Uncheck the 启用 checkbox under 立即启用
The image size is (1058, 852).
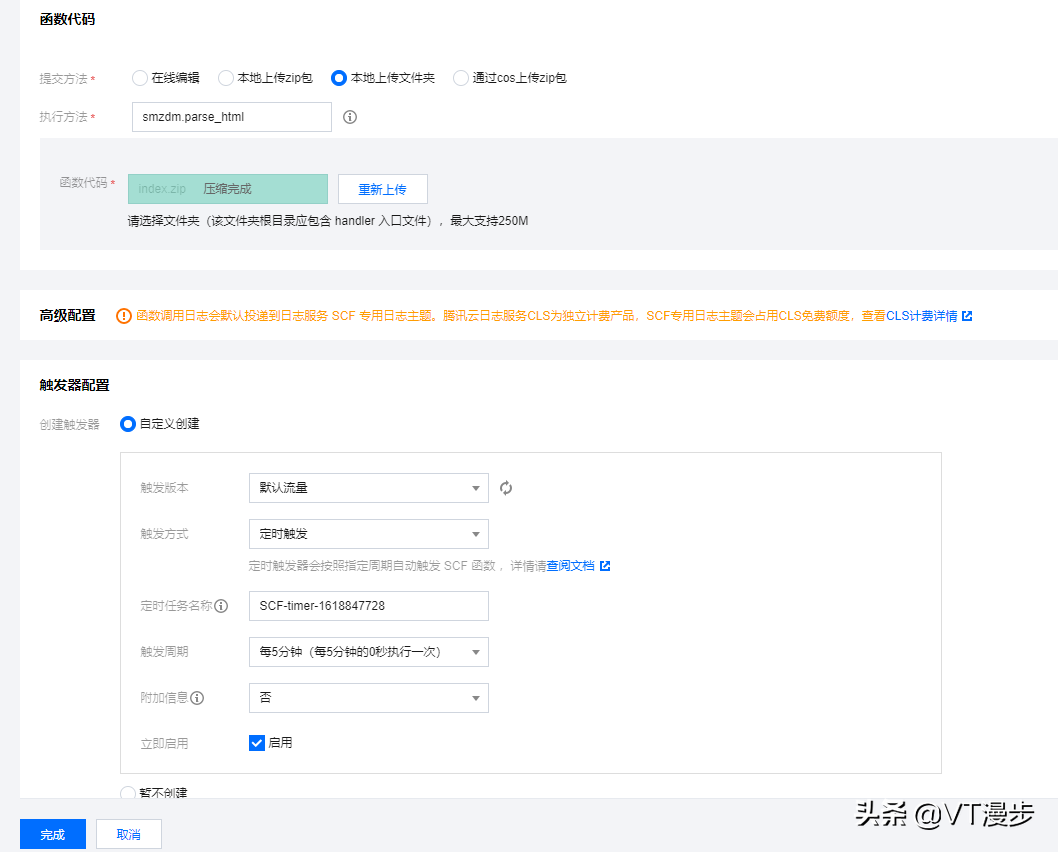point(256,743)
